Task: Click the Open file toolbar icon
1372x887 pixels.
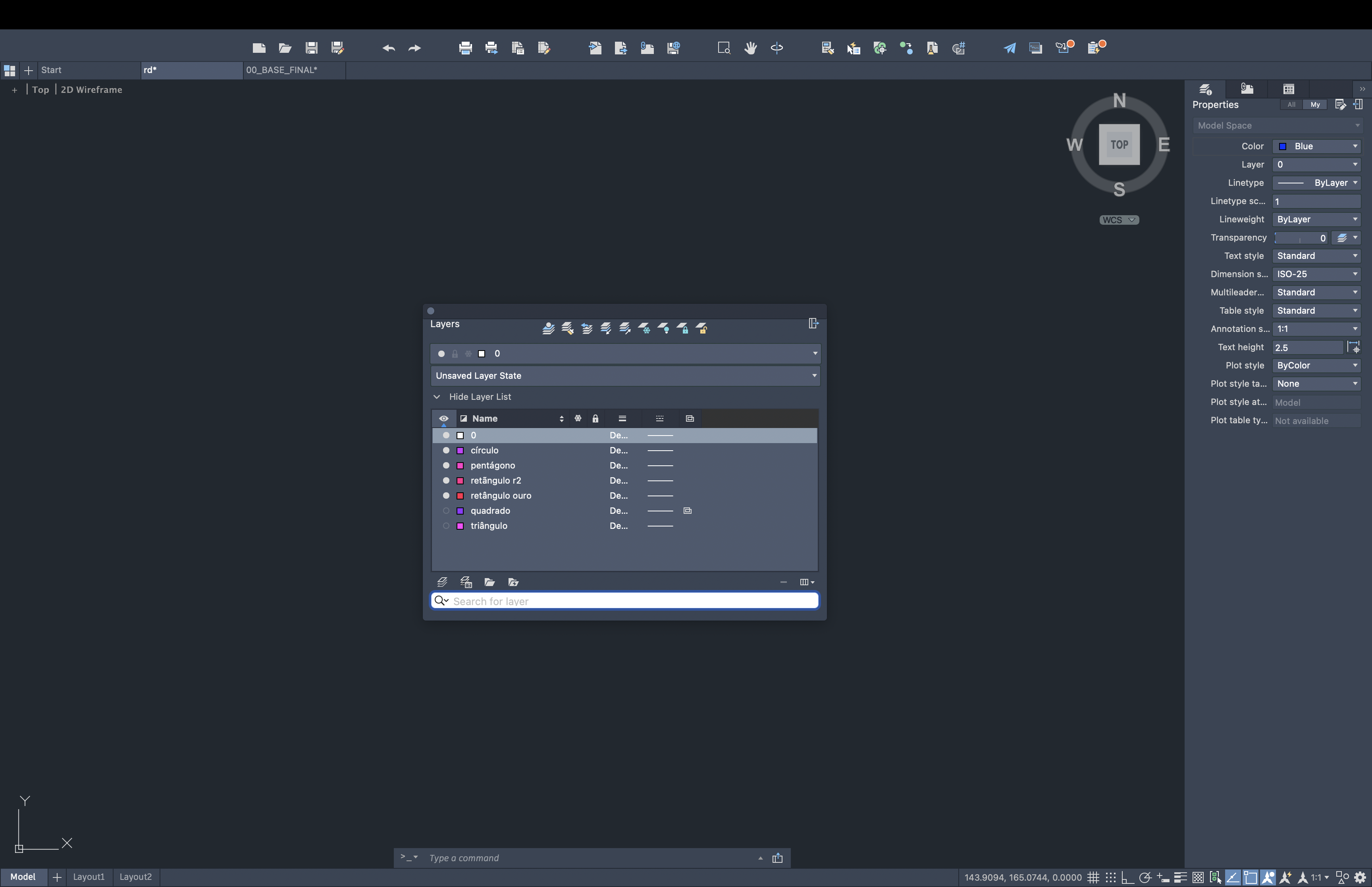Action: pyautogui.click(x=285, y=48)
